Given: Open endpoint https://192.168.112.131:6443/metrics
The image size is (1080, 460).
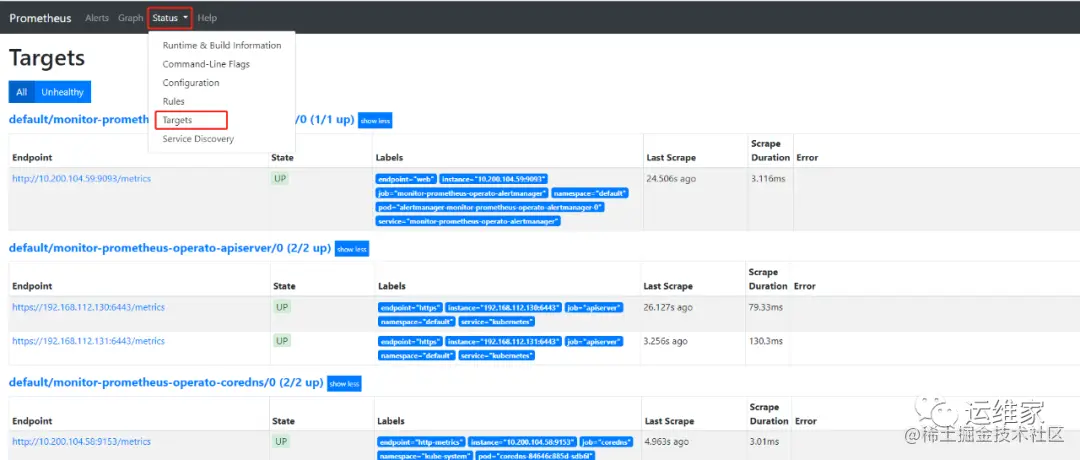Looking at the screenshot, I should [x=88, y=341].
